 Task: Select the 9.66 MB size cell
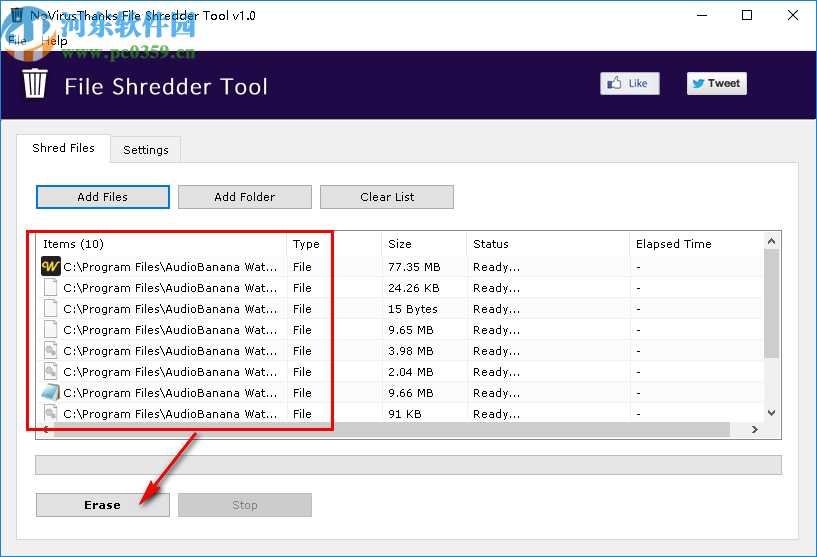pos(411,392)
